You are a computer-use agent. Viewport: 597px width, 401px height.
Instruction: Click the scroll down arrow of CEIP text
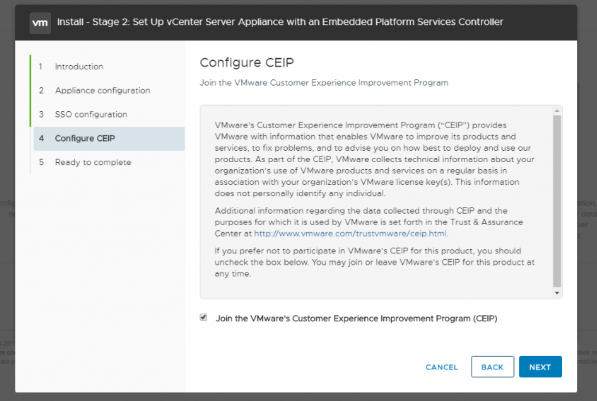(557, 293)
